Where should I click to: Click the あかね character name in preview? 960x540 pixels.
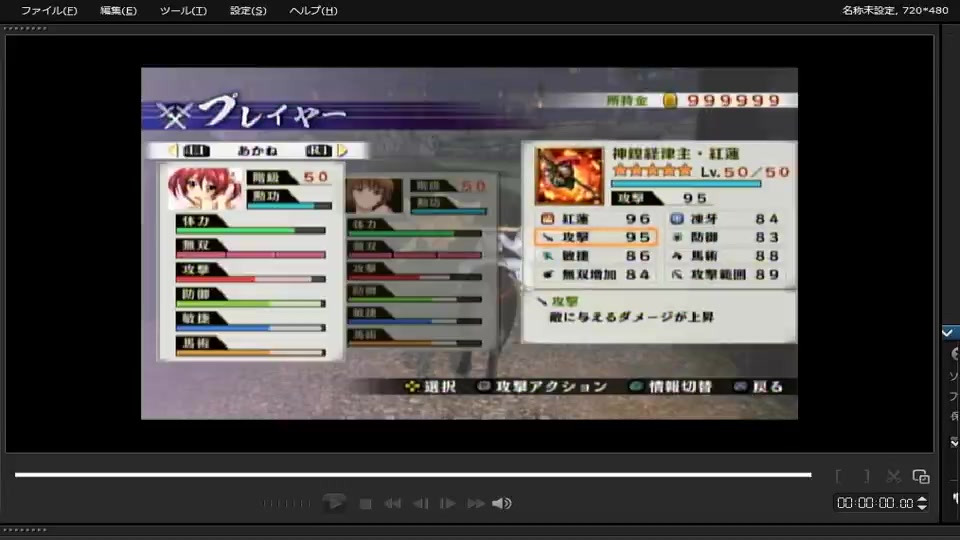(257, 151)
